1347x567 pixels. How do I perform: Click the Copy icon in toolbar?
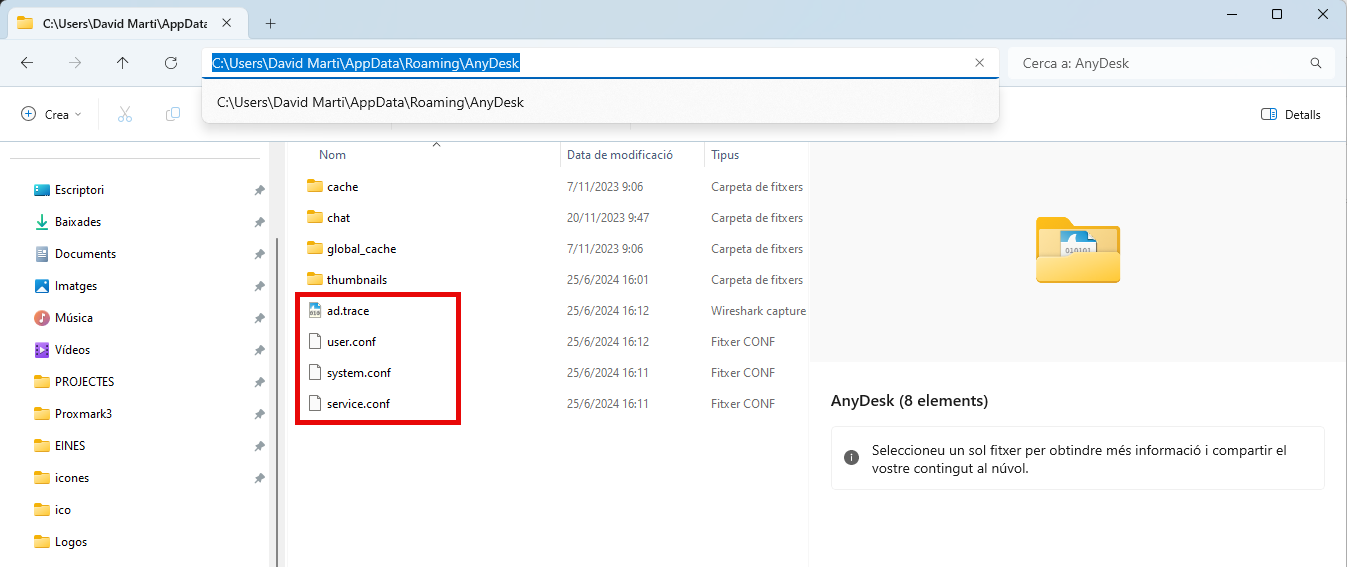[173, 114]
